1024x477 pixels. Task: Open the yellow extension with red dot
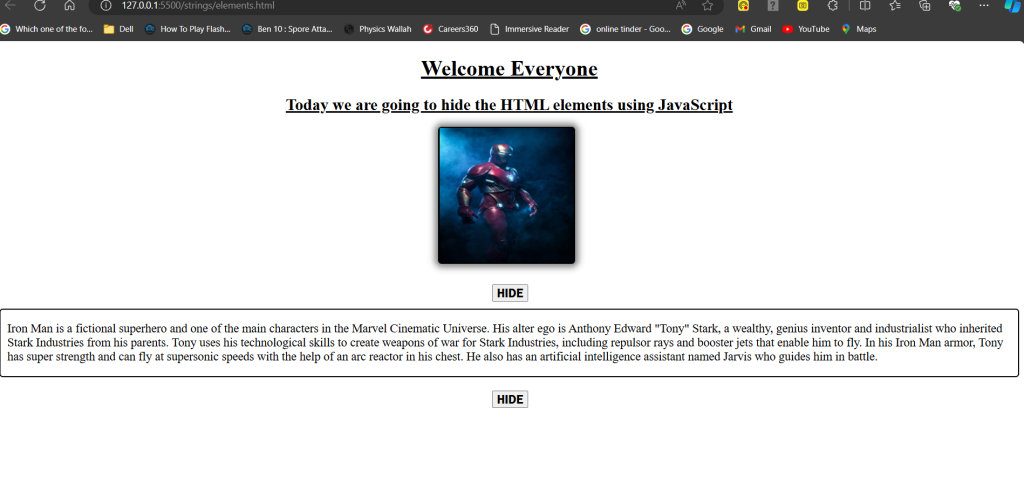pyautogui.click(x=743, y=5)
